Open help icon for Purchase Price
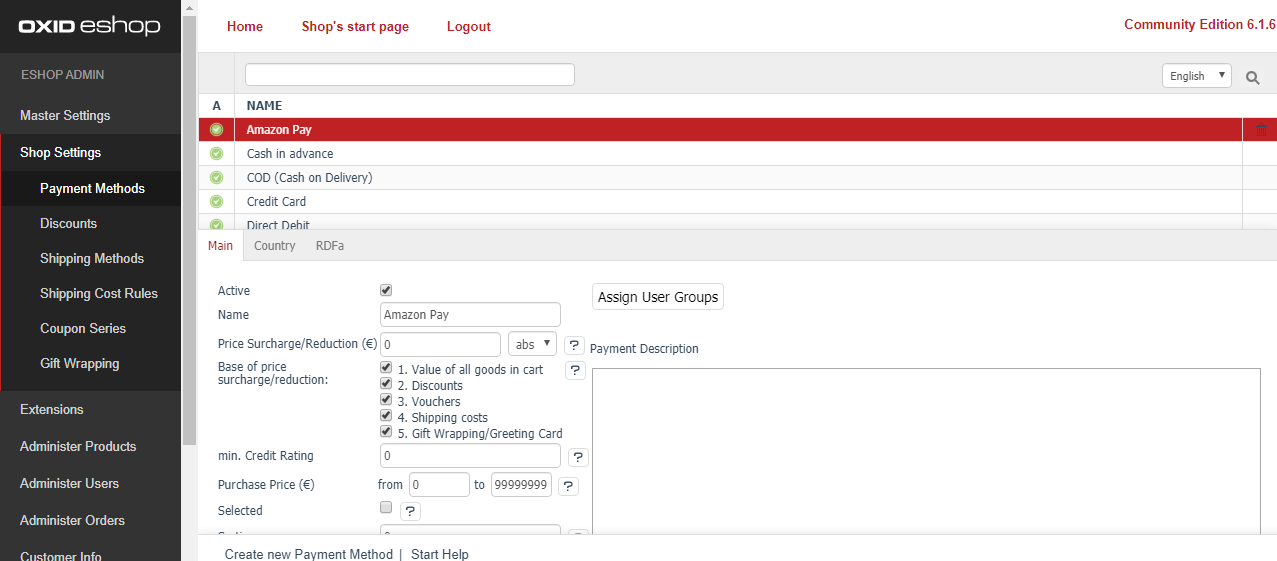The width and height of the screenshot is (1277, 561). click(x=568, y=486)
